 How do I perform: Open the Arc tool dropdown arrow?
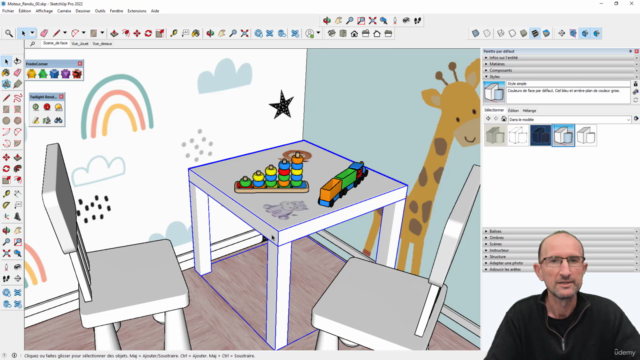click(84, 33)
